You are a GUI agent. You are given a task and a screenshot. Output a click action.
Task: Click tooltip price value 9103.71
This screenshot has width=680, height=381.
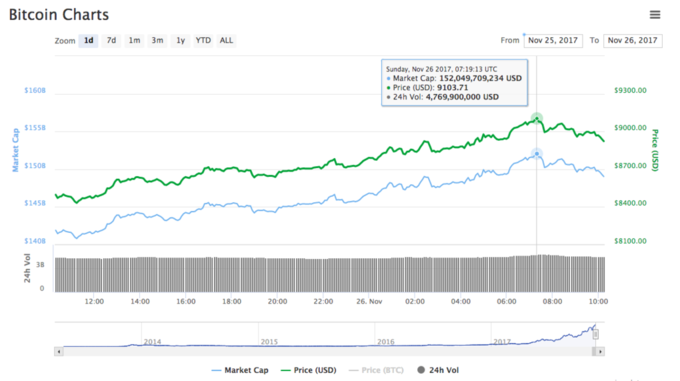[x=452, y=88]
